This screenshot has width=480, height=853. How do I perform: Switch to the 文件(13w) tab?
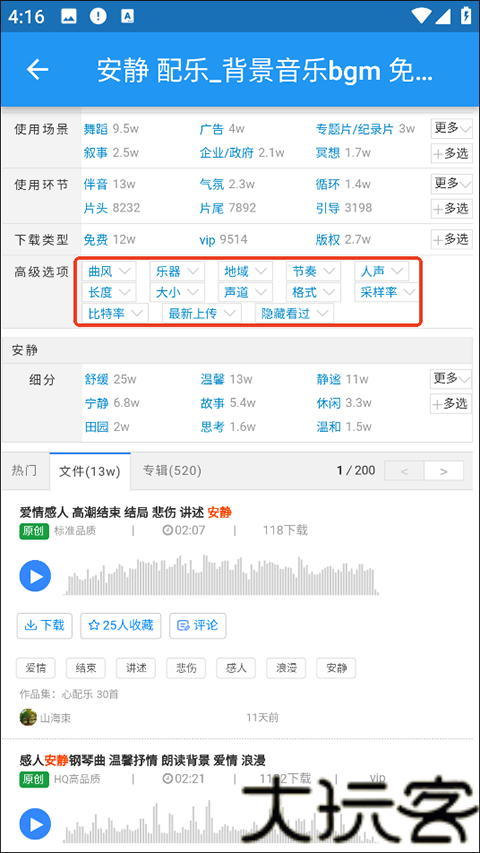90,471
